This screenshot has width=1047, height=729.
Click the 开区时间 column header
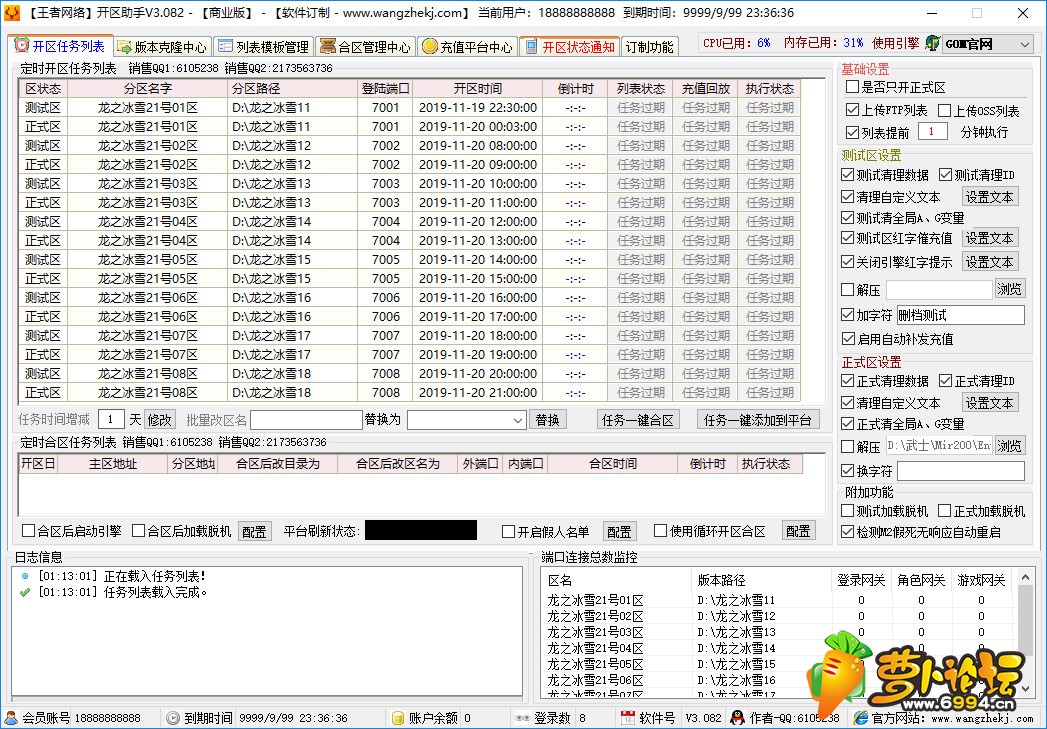(x=477, y=88)
